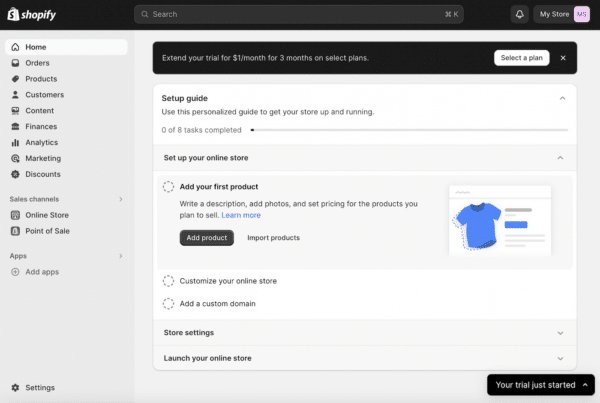The image size is (600, 403).
Task: Click the search magnifier icon
Action: click(x=145, y=14)
